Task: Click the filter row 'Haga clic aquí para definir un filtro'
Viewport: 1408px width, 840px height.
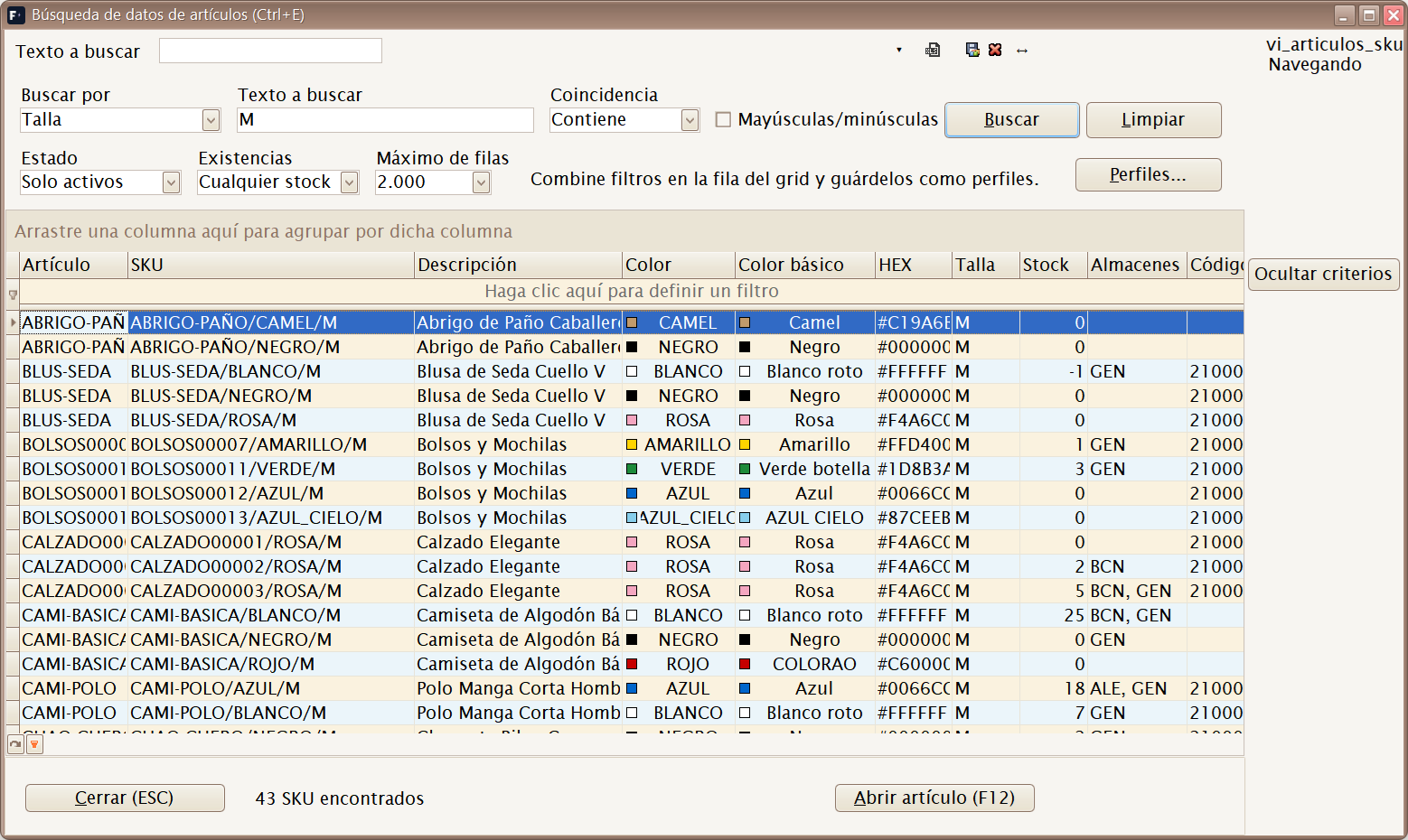Action: pos(632,292)
